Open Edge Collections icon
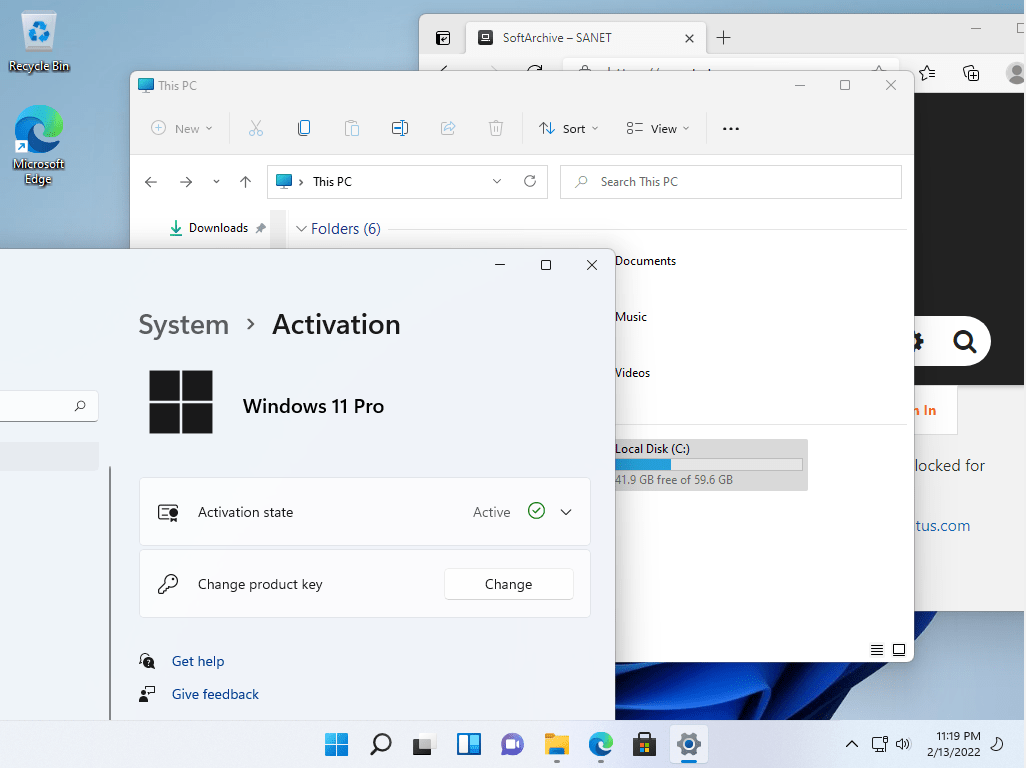Screen dimensions: 1026x768 tap(971, 73)
